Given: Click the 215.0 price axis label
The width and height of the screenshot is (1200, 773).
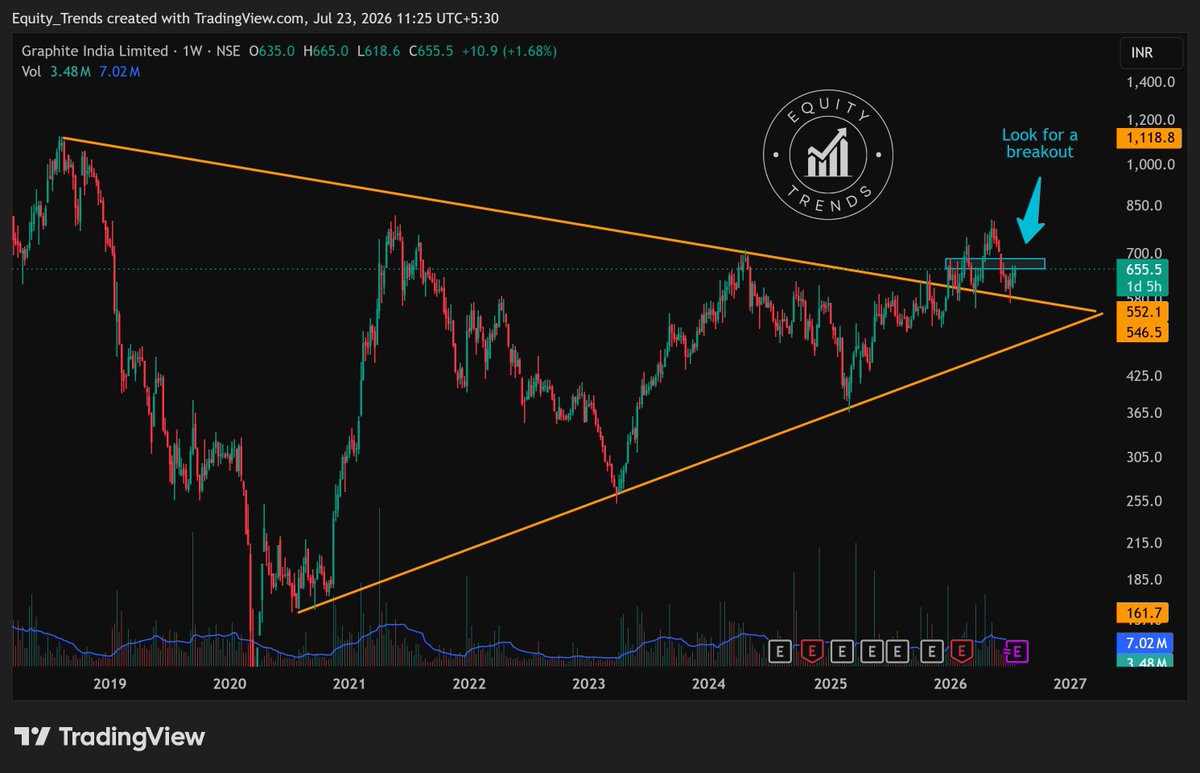Looking at the screenshot, I should (1143, 543).
